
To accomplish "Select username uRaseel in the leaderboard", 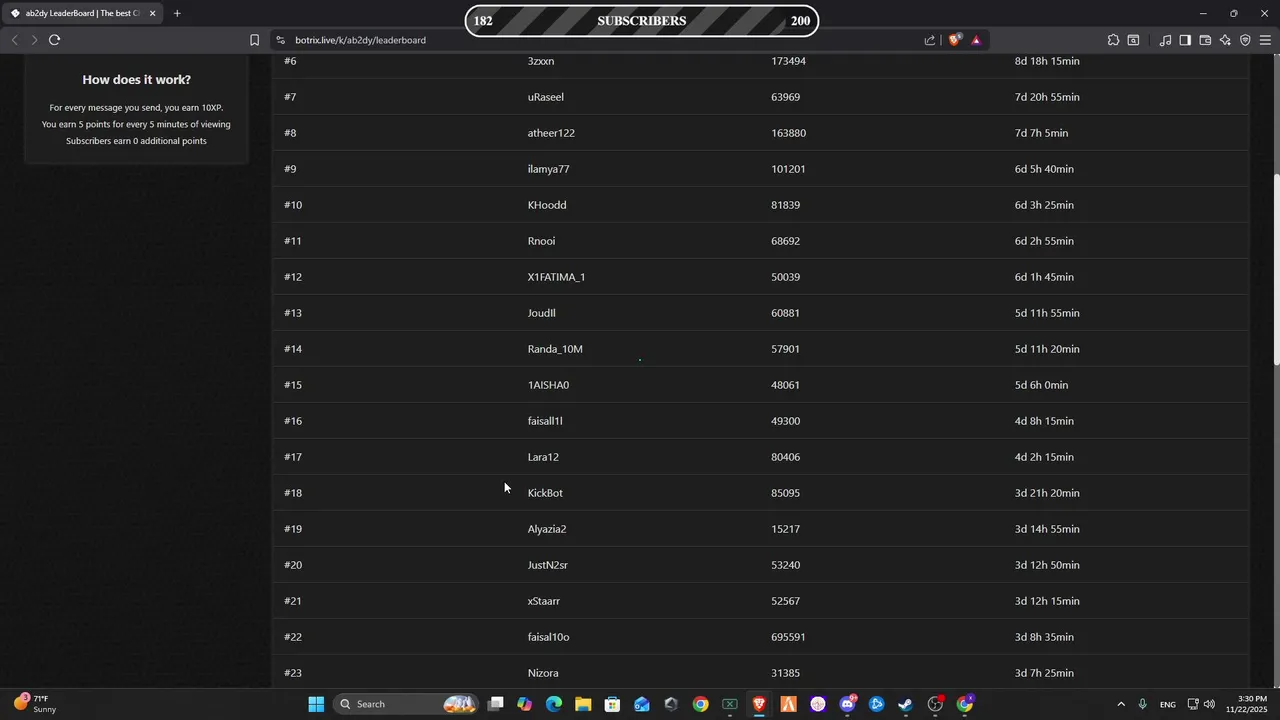I will (546, 97).
